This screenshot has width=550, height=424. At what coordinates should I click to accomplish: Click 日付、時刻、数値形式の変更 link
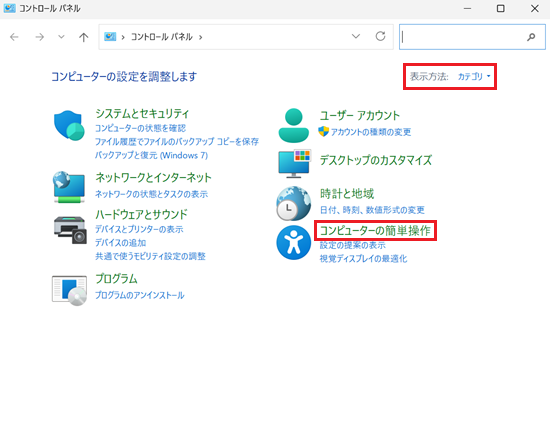coord(372,210)
